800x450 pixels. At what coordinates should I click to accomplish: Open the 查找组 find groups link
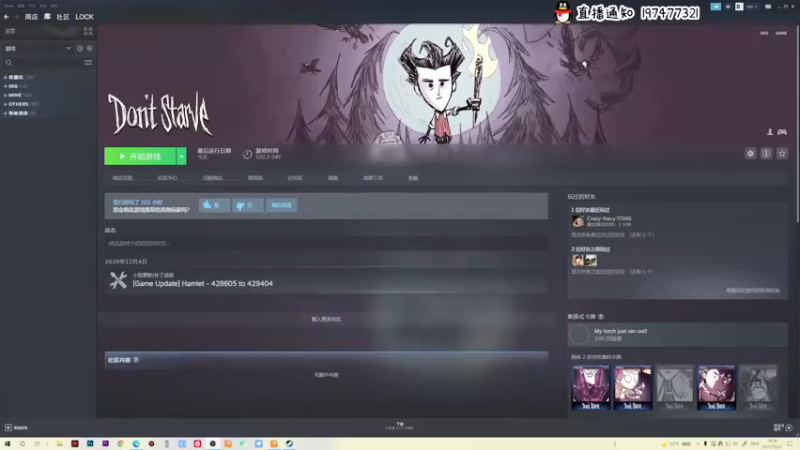point(255,178)
